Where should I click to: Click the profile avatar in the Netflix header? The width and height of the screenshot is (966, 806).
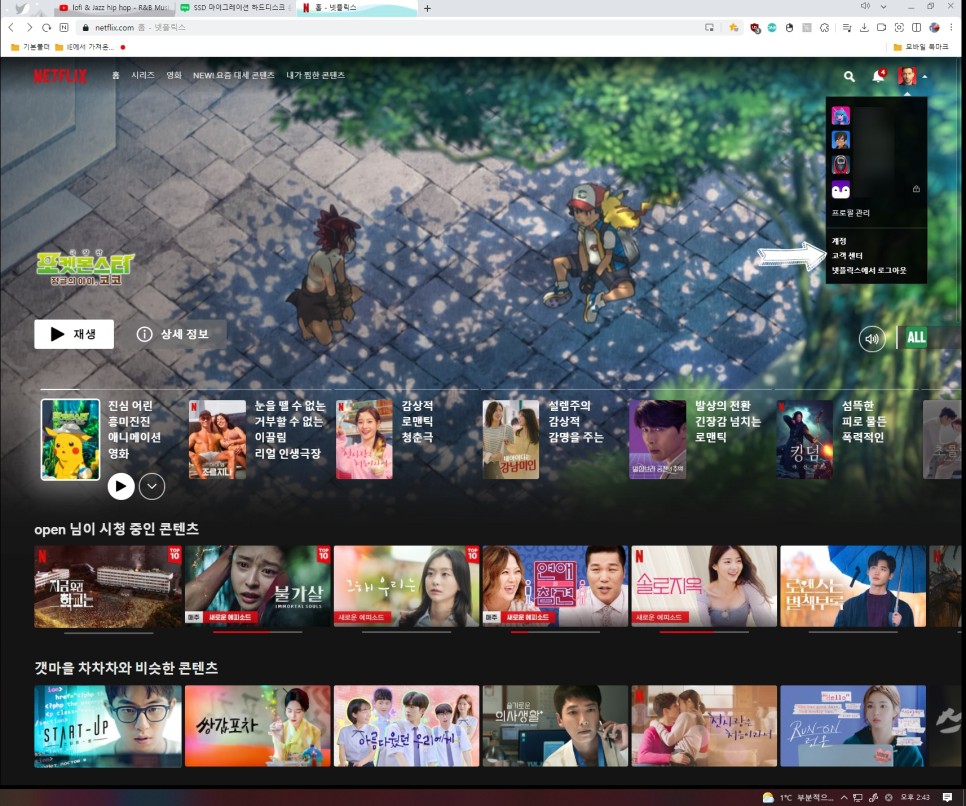907,76
